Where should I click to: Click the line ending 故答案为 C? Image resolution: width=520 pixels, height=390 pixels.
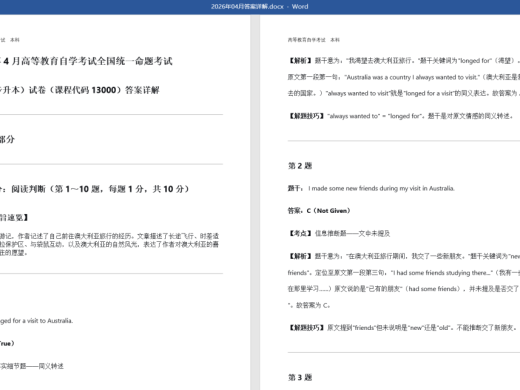(x=309, y=305)
